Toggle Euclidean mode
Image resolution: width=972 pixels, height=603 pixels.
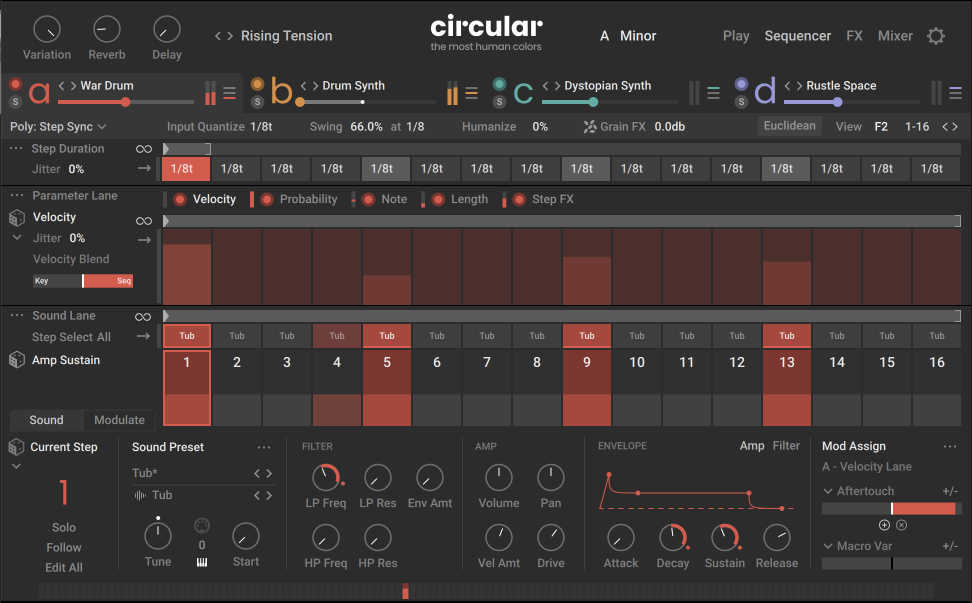click(x=790, y=126)
